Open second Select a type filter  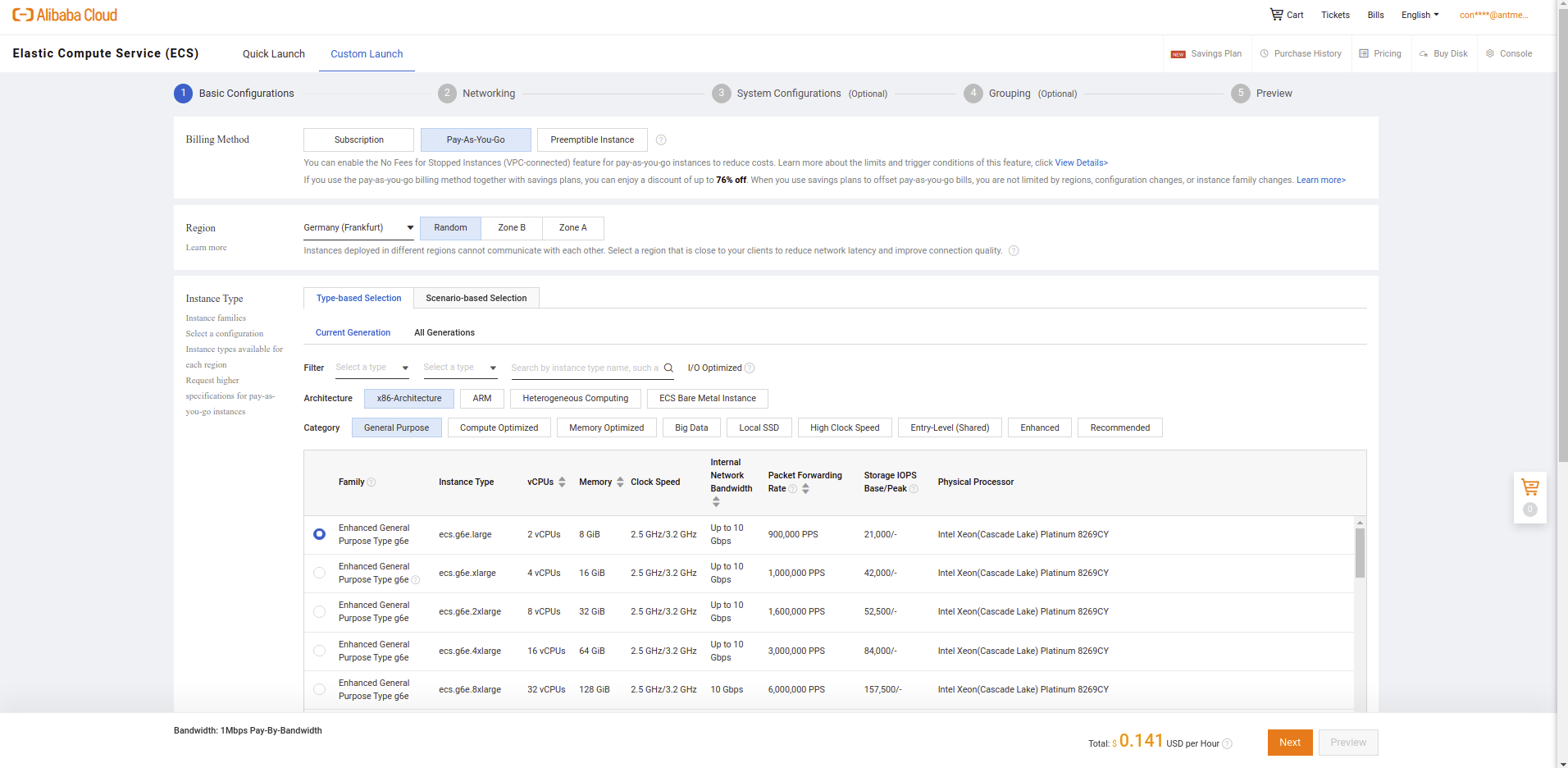[460, 368]
